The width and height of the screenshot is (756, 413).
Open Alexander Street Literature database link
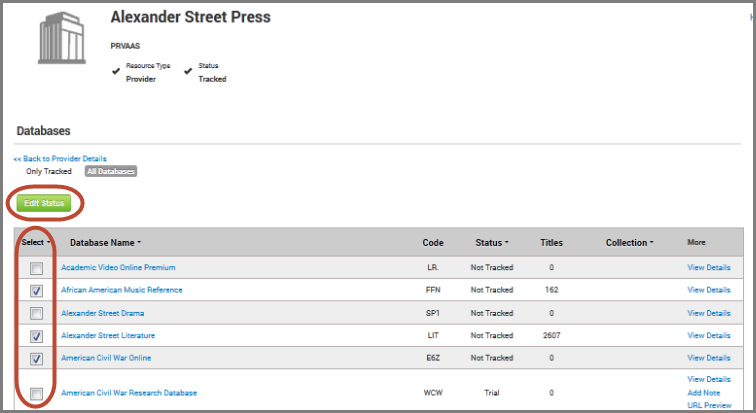coord(108,335)
